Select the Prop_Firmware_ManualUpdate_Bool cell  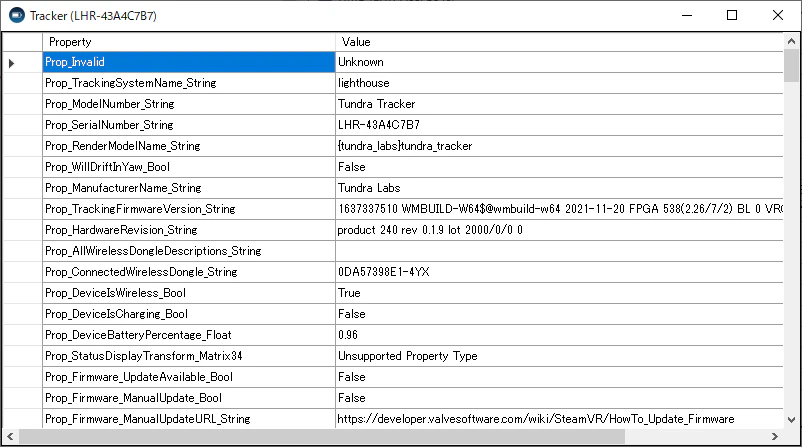(189, 397)
